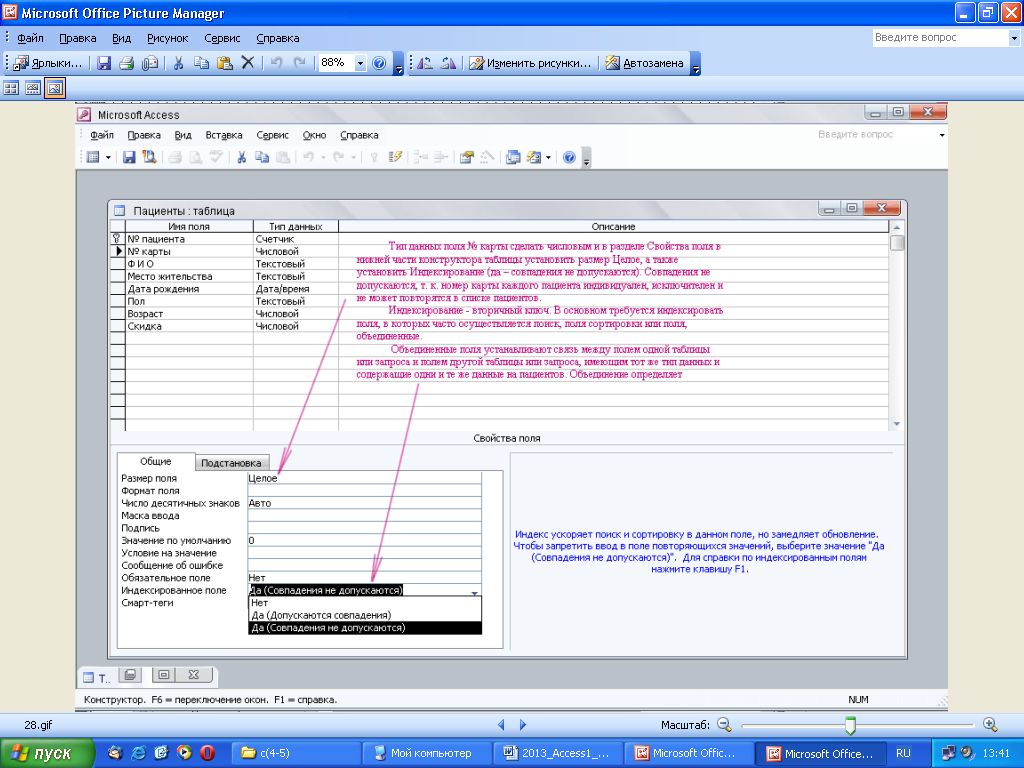Choose Да (Совпадения не допускаются) list option
The height and width of the screenshot is (768, 1024).
coord(365,628)
